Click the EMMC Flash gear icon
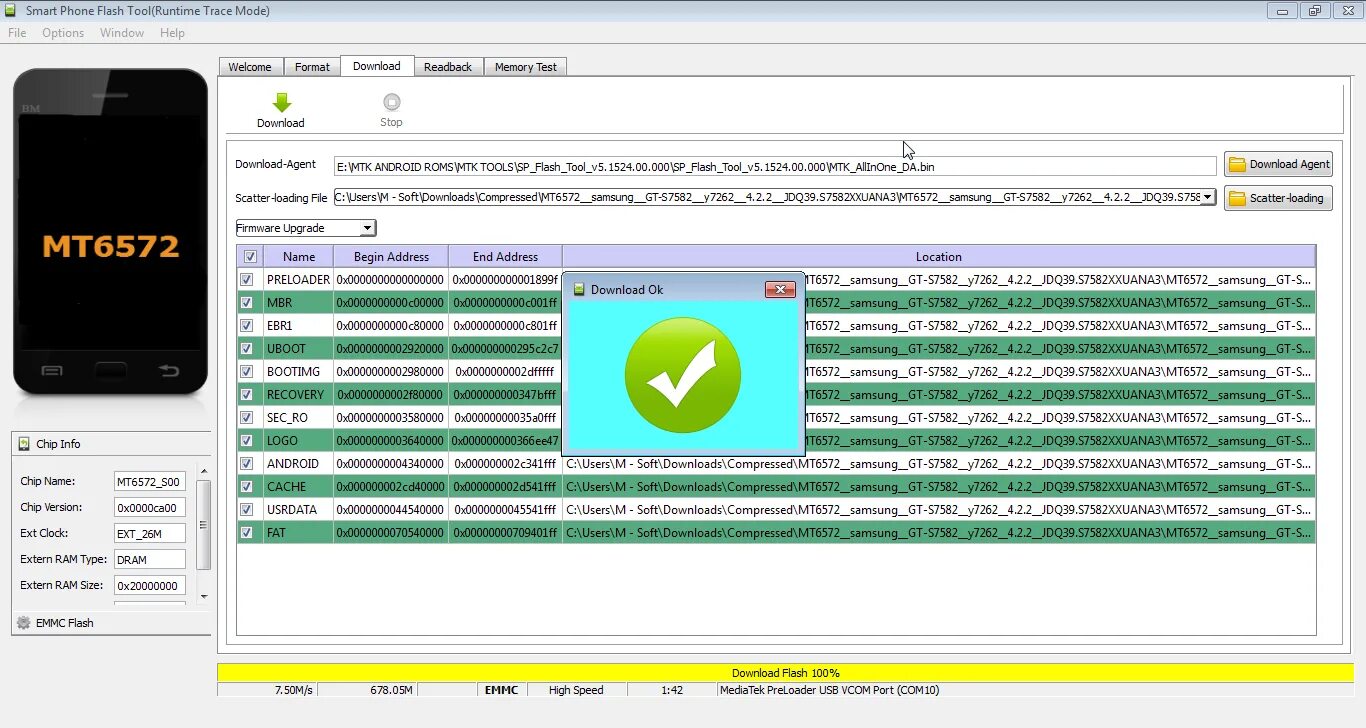Screen dimensions: 1366x728 coord(24,622)
